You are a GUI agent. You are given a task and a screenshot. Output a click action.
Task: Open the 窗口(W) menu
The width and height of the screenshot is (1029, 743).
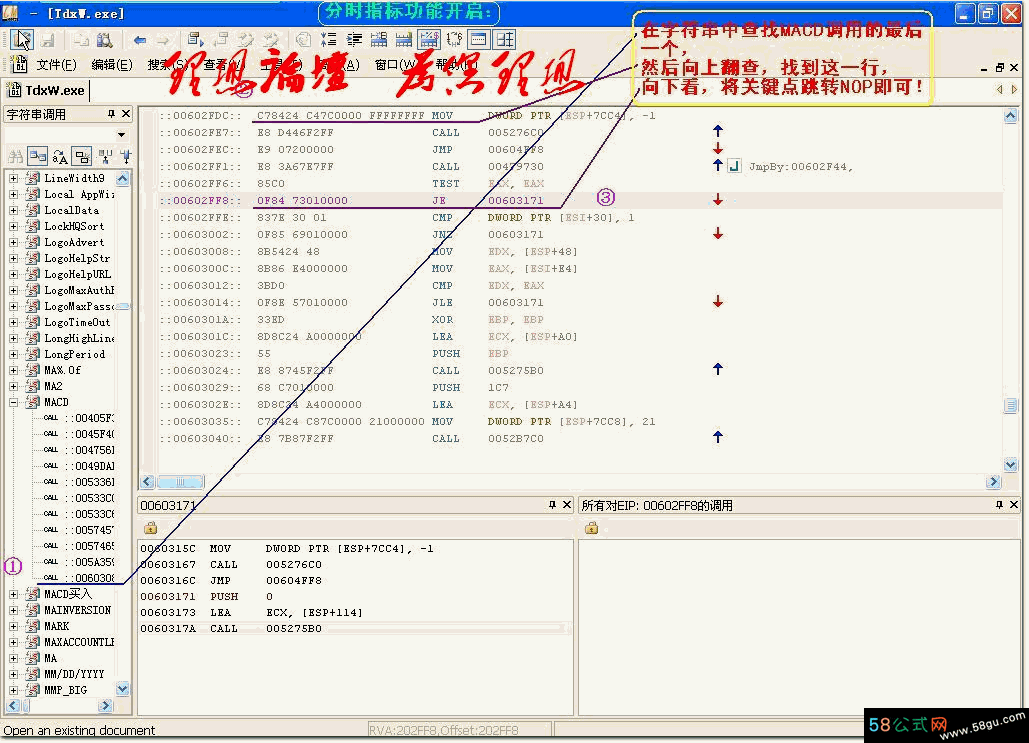point(395,64)
